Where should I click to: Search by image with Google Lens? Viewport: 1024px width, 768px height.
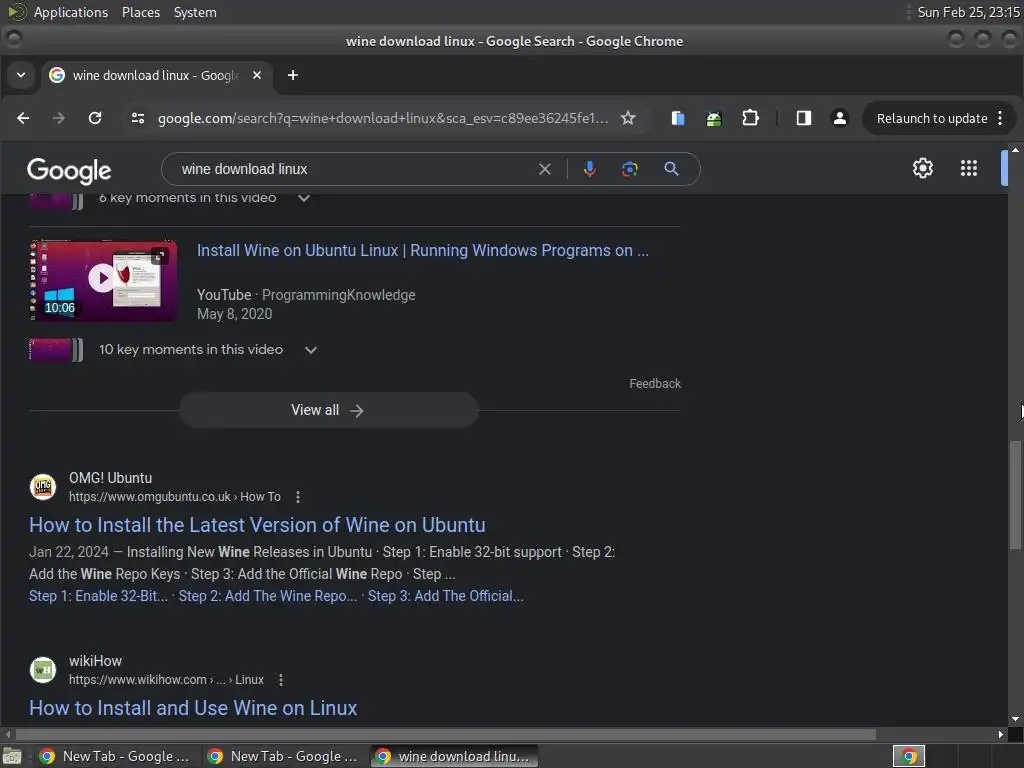click(630, 169)
